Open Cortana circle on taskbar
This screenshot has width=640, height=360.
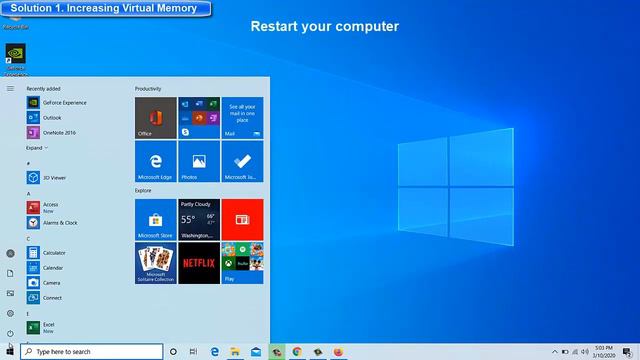click(x=173, y=351)
